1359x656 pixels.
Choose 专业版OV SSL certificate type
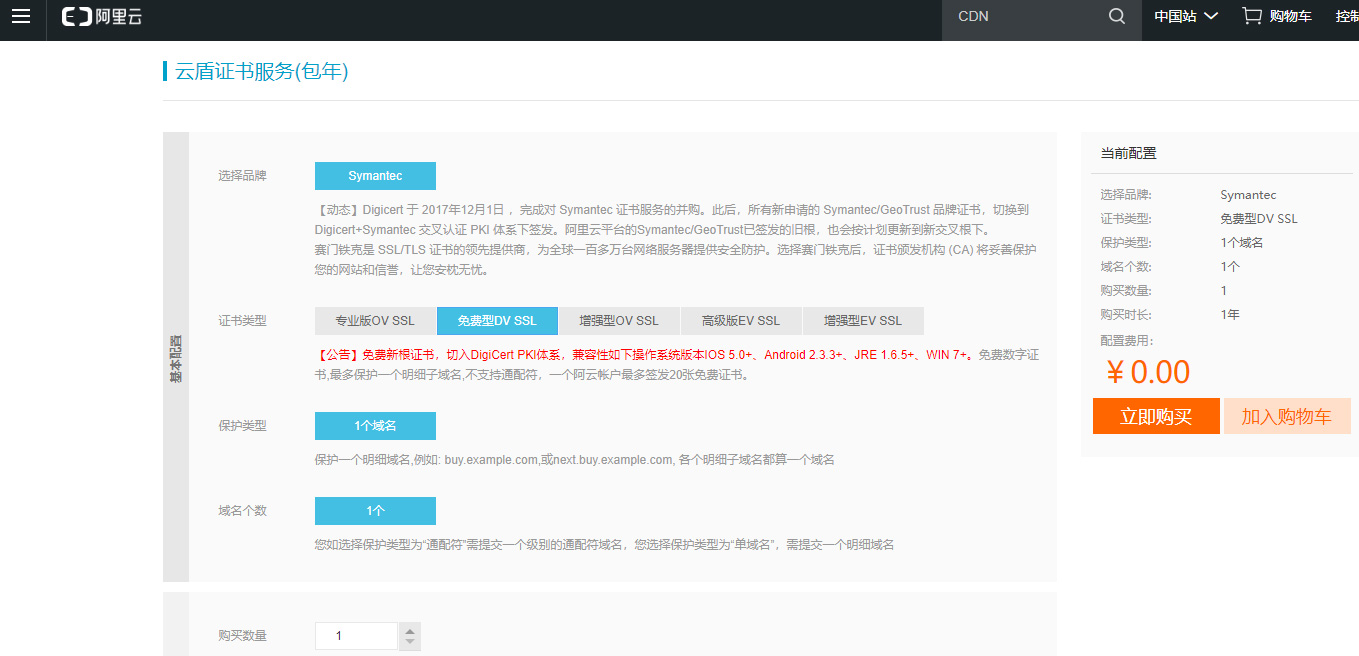pos(375,321)
